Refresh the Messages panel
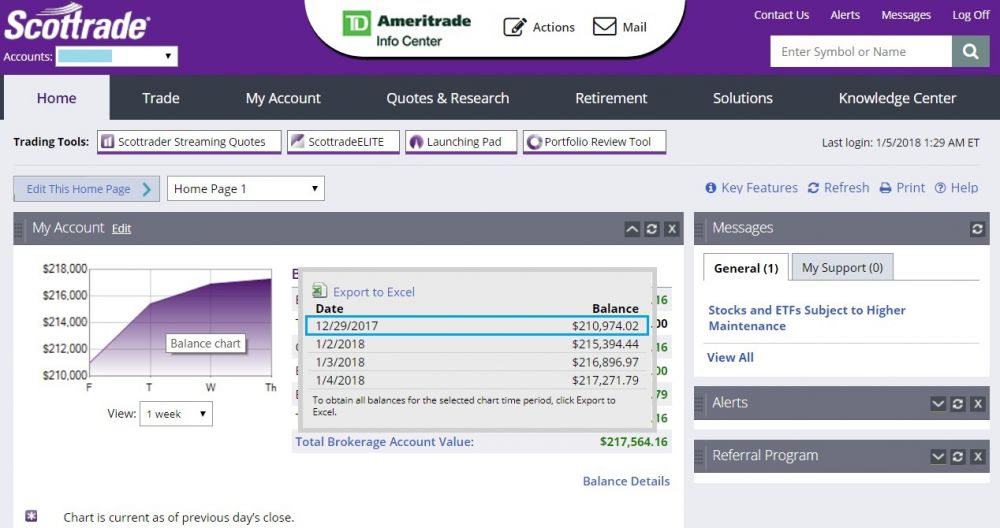Image resolution: width=1000 pixels, height=528 pixels. pyautogui.click(x=977, y=229)
